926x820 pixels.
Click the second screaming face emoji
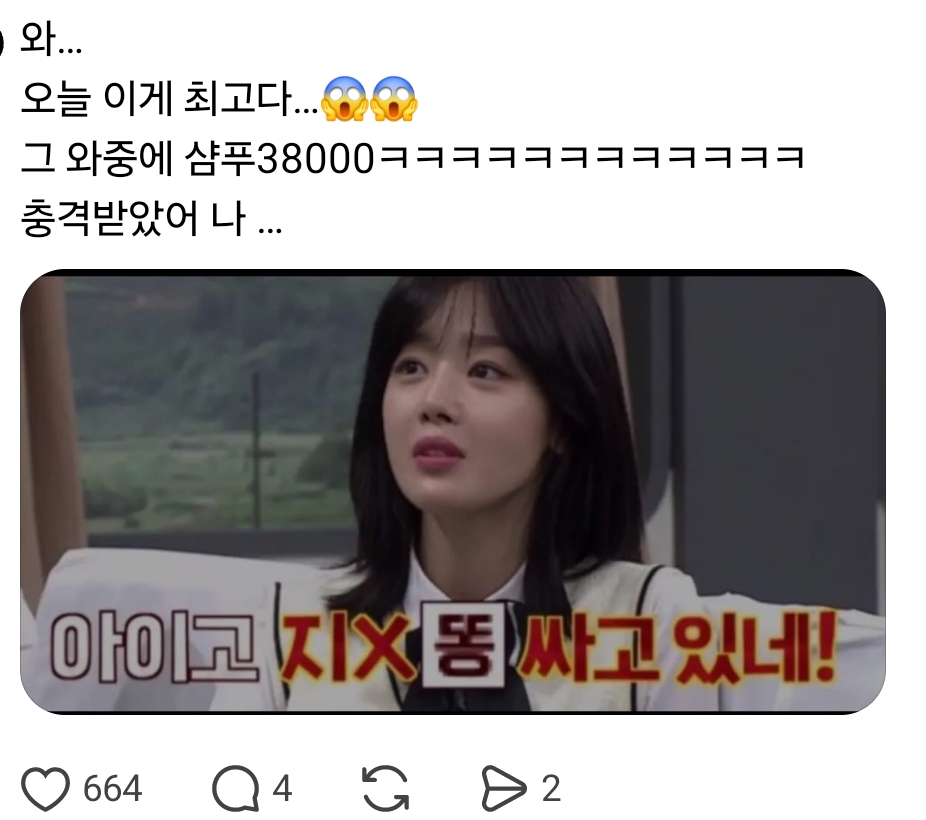(394, 99)
